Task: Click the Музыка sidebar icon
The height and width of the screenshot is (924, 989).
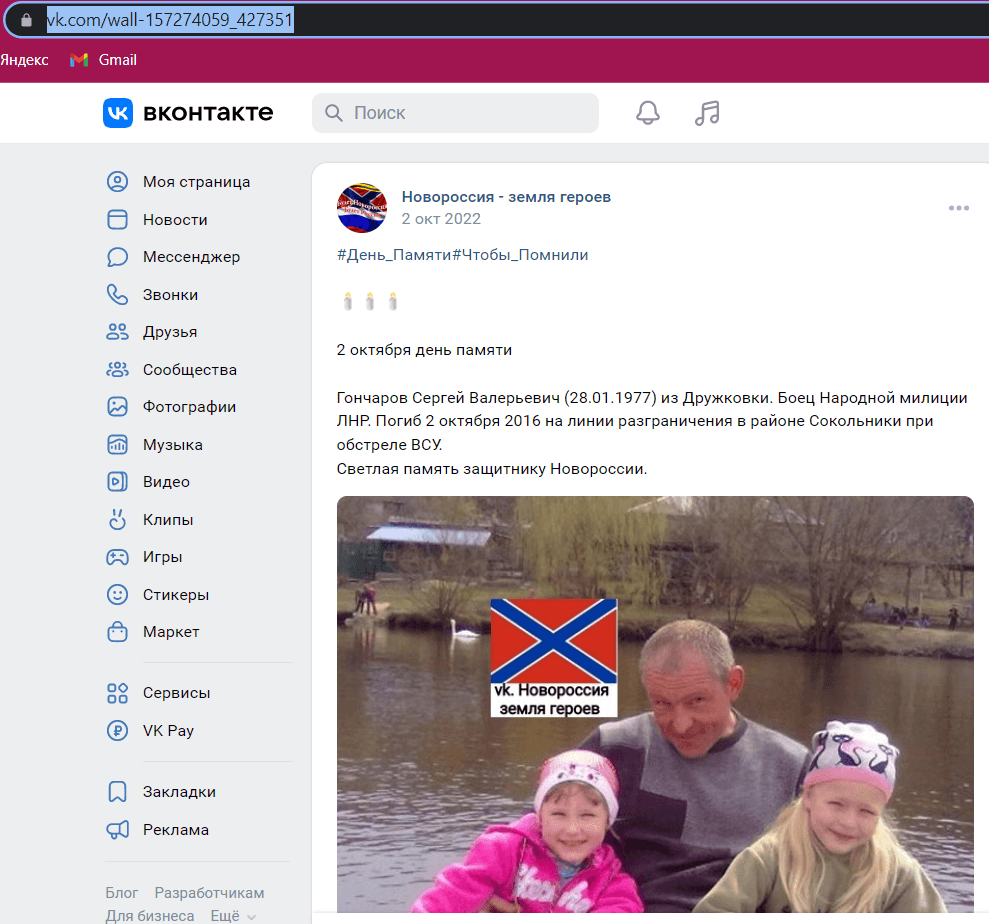Action: (x=117, y=445)
